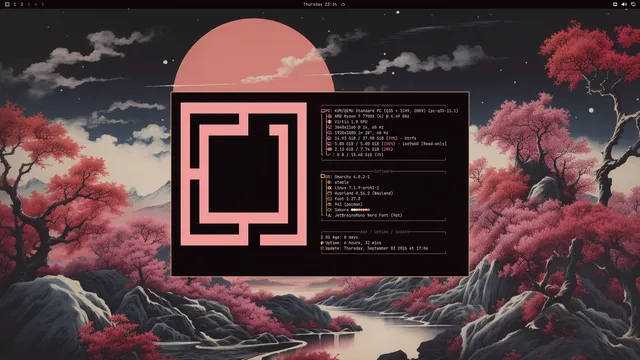
Task: Click '1920x1080 in 28", 60 Hz' text
Action: click(361, 133)
